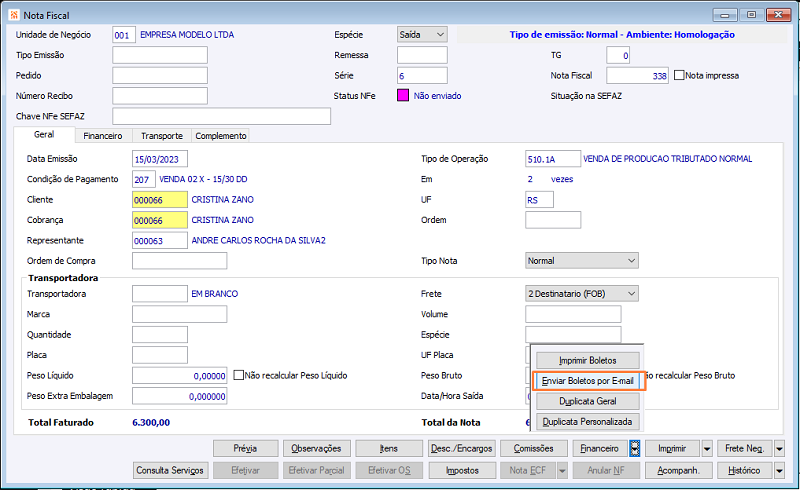Switch to the Transporte tab
800x490 pixels.
pyautogui.click(x=162, y=136)
